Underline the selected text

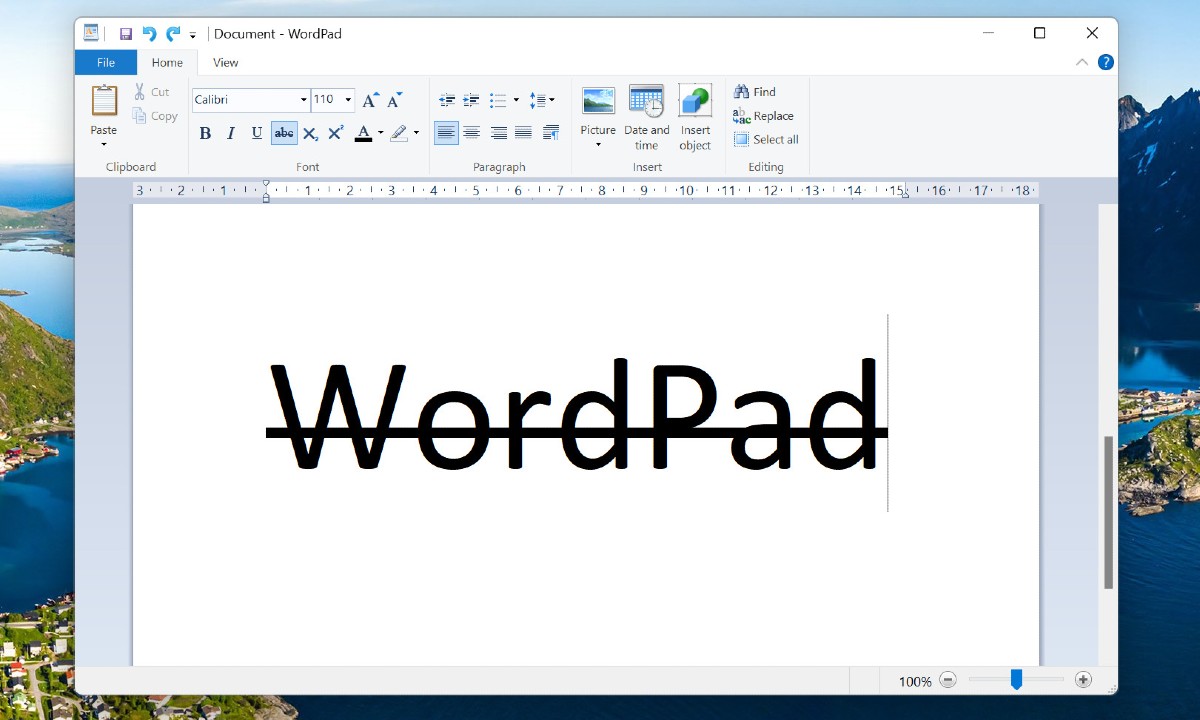tap(256, 132)
